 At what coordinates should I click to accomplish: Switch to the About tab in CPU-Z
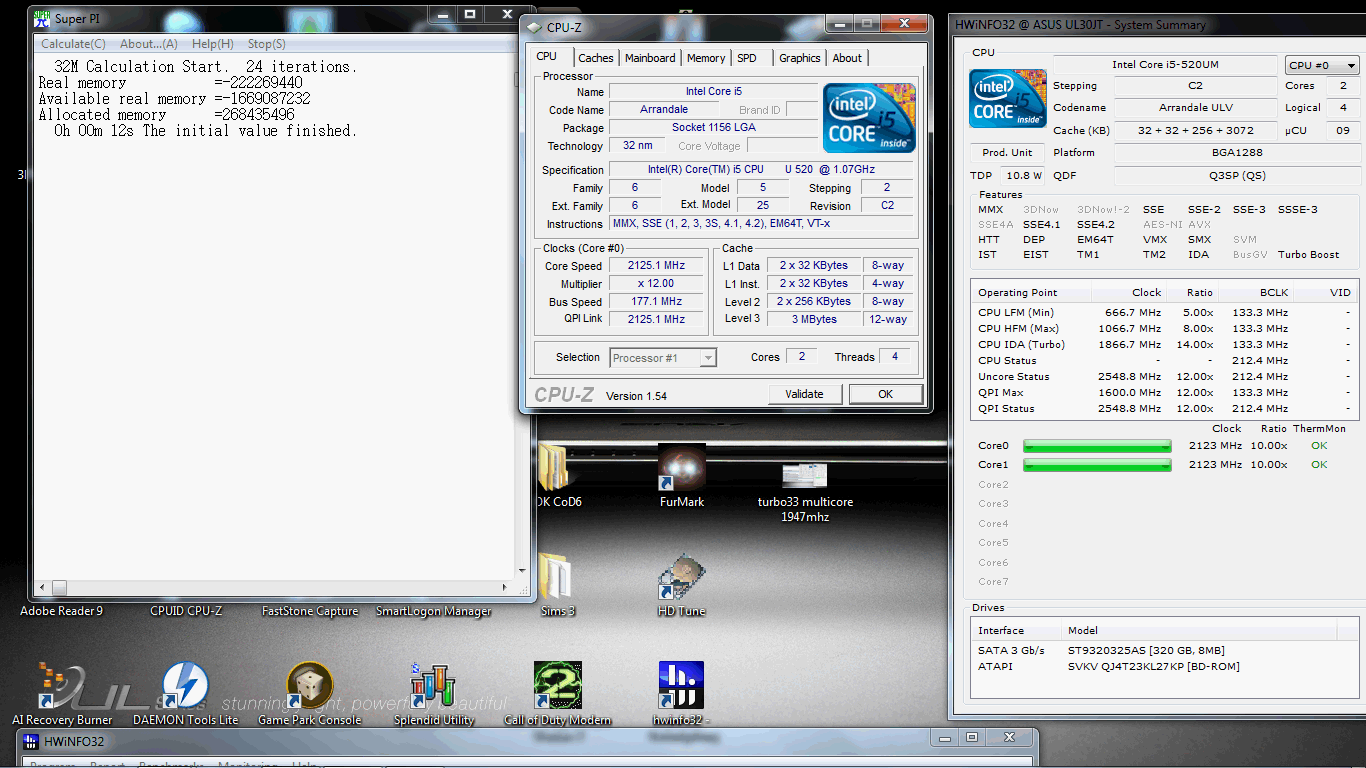point(847,58)
